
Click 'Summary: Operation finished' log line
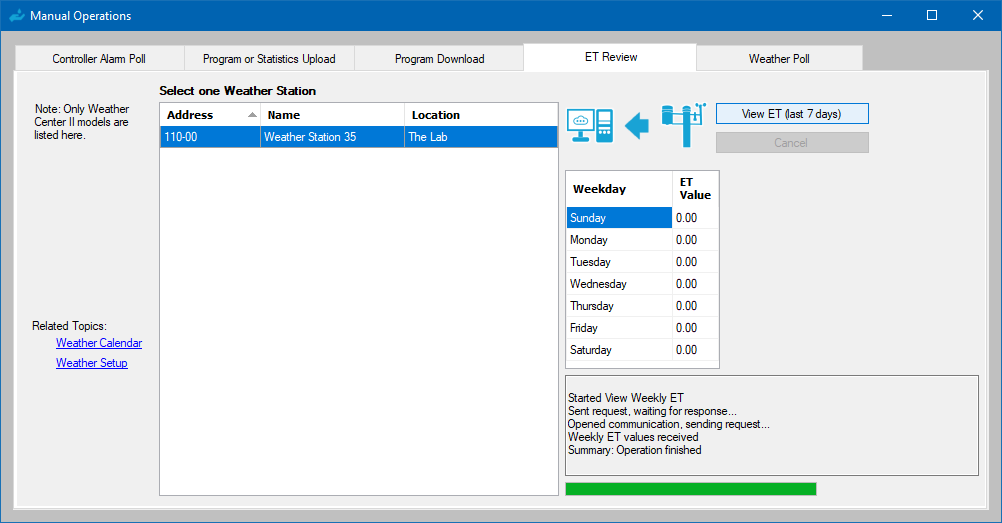[635, 450]
